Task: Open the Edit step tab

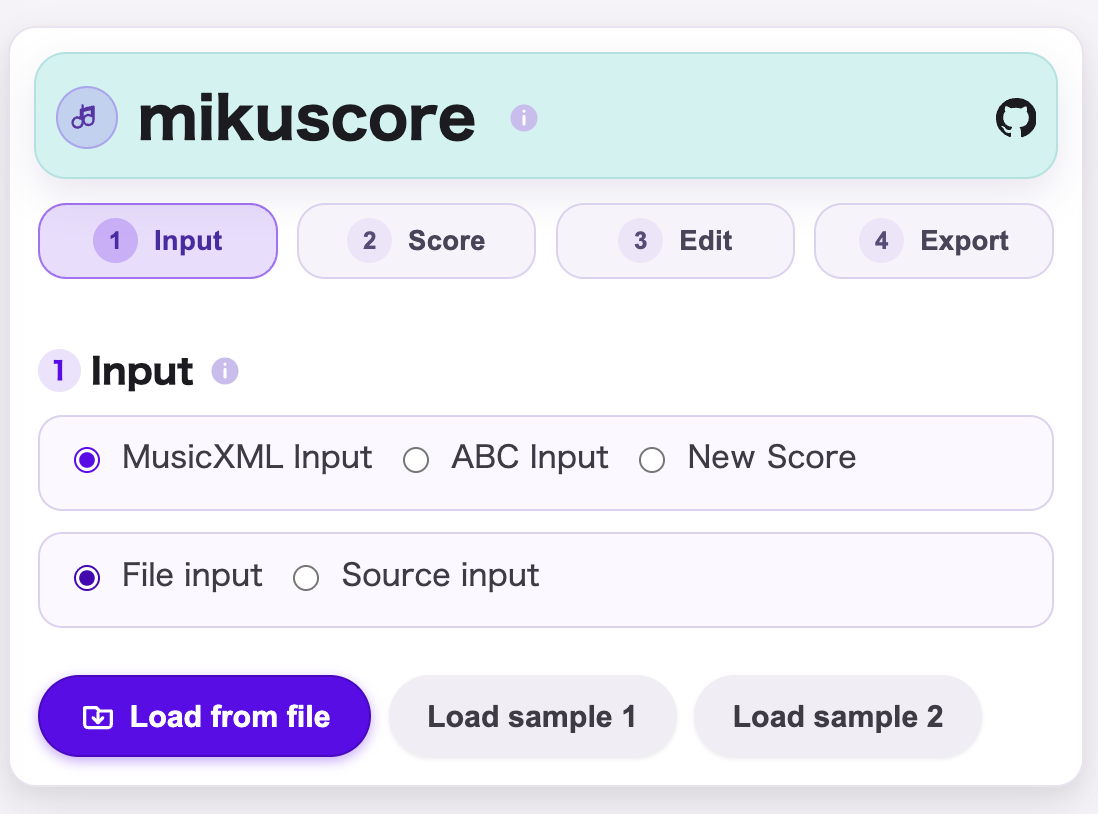Action: [675, 241]
